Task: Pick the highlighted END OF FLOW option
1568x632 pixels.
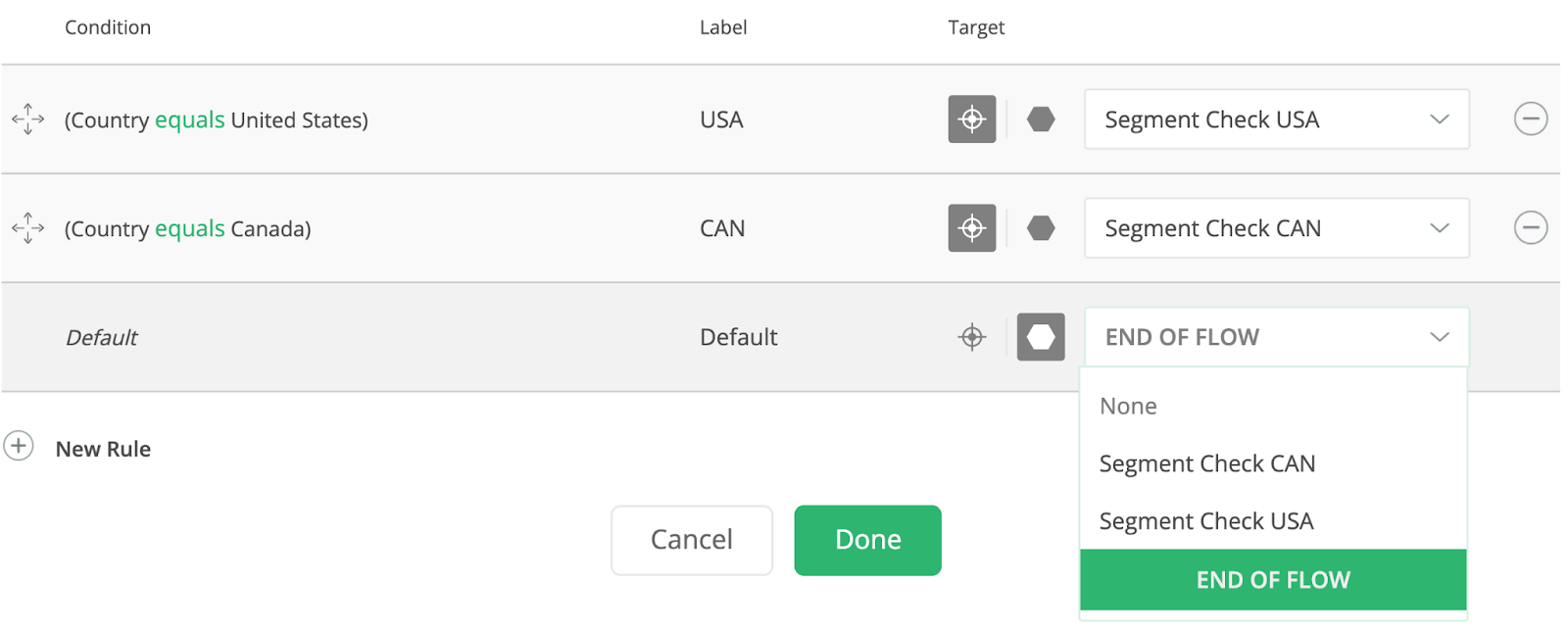Action: [1273, 580]
